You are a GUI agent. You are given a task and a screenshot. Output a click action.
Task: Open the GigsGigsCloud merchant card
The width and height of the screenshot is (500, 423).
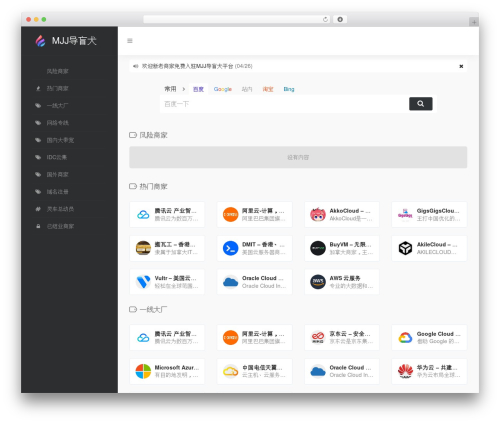click(x=429, y=215)
